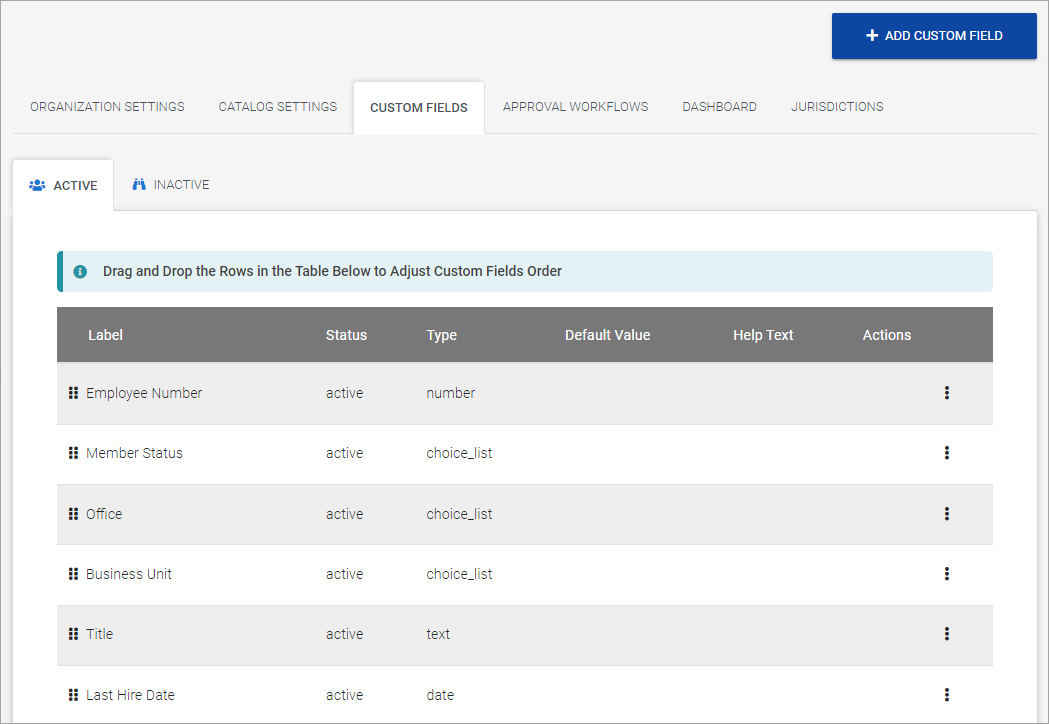Expand actions menu for Office field
Viewport: 1049px width, 724px height.
pyautogui.click(x=946, y=514)
